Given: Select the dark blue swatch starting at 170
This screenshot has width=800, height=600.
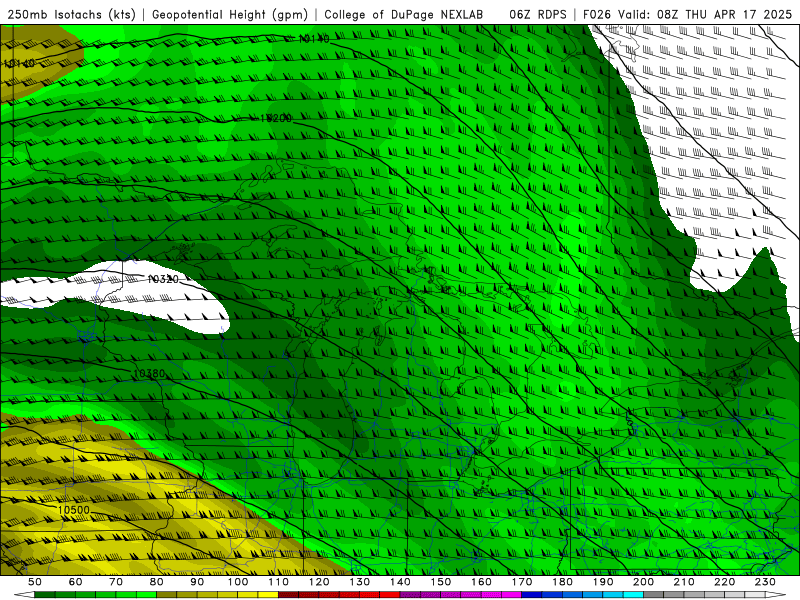Looking at the screenshot, I should point(532,595).
